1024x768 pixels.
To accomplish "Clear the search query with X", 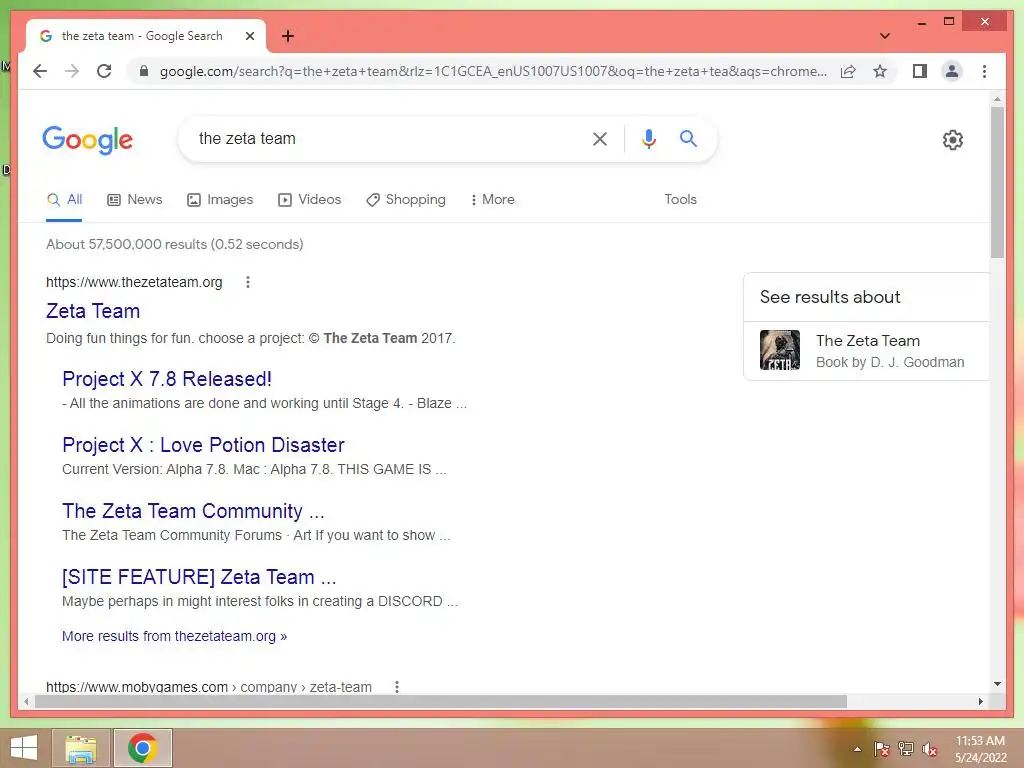I will (x=600, y=138).
